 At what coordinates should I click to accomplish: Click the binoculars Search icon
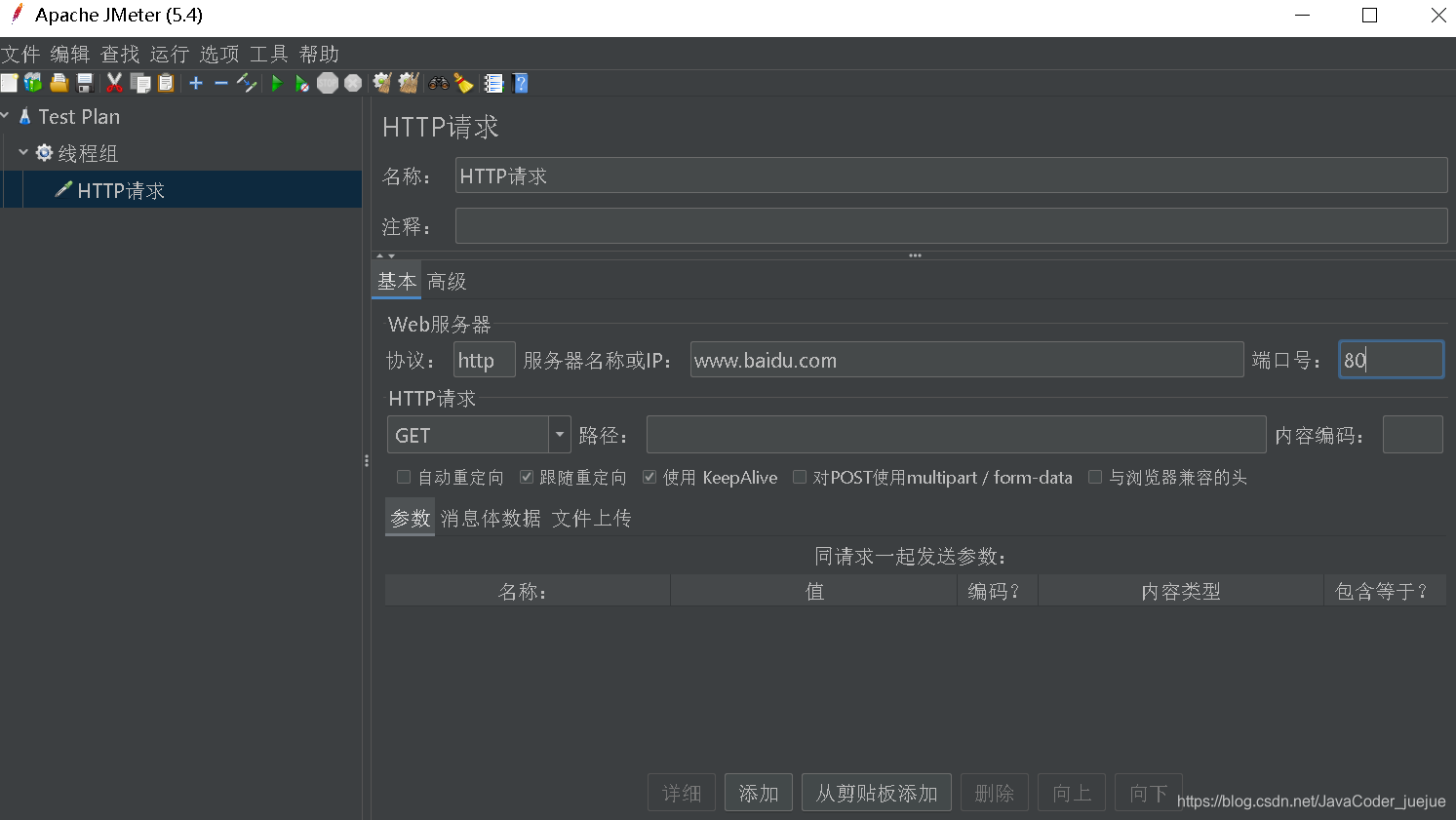tap(439, 83)
